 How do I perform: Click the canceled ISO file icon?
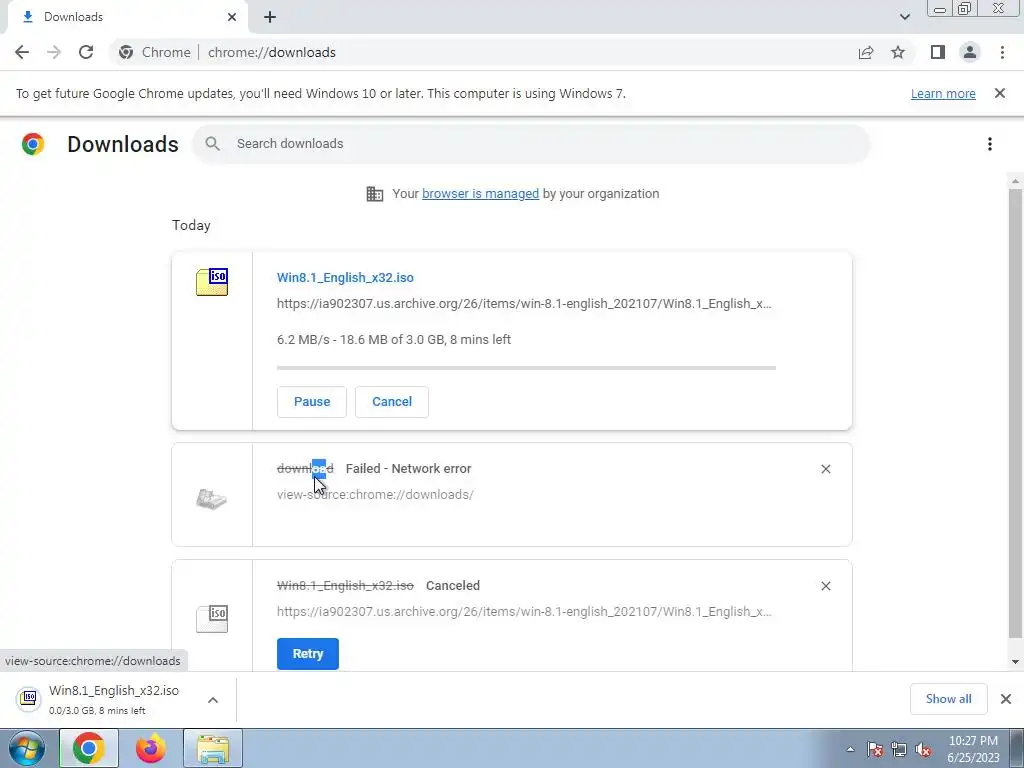(212, 617)
